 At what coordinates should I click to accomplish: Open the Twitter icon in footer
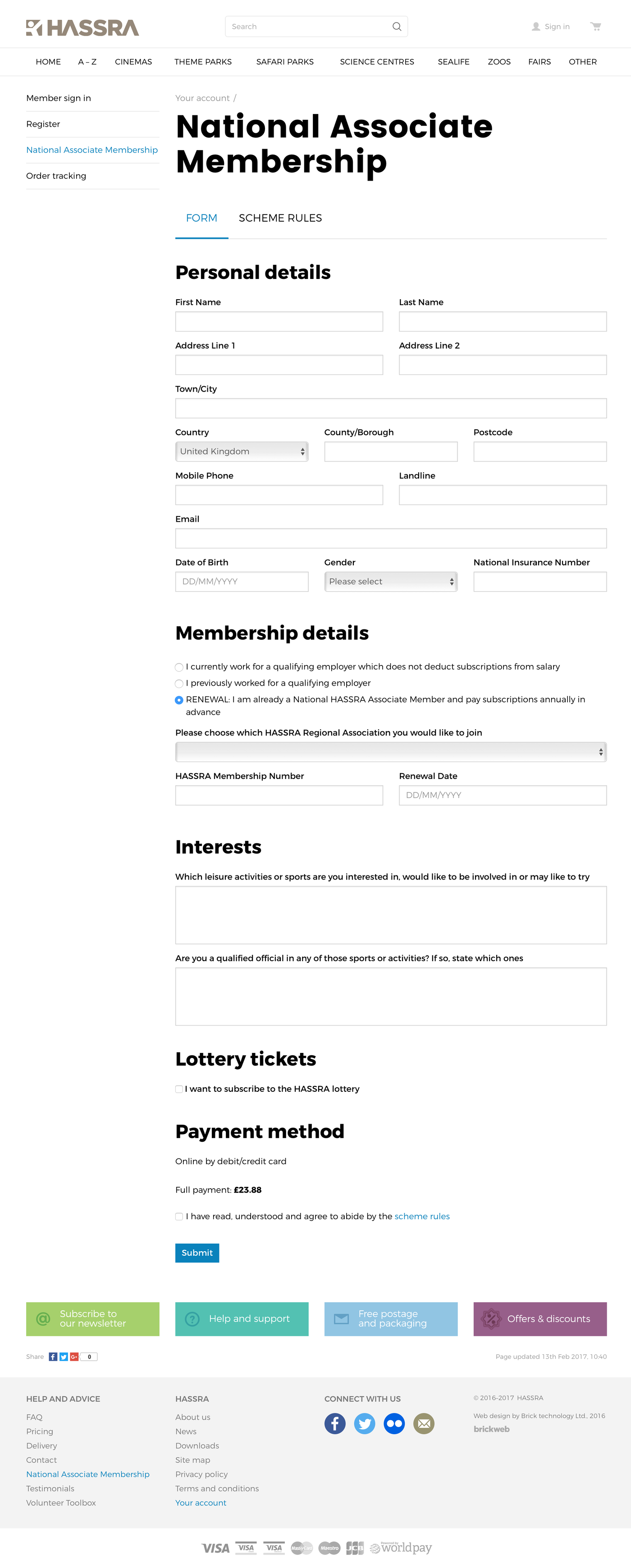coord(364,1423)
